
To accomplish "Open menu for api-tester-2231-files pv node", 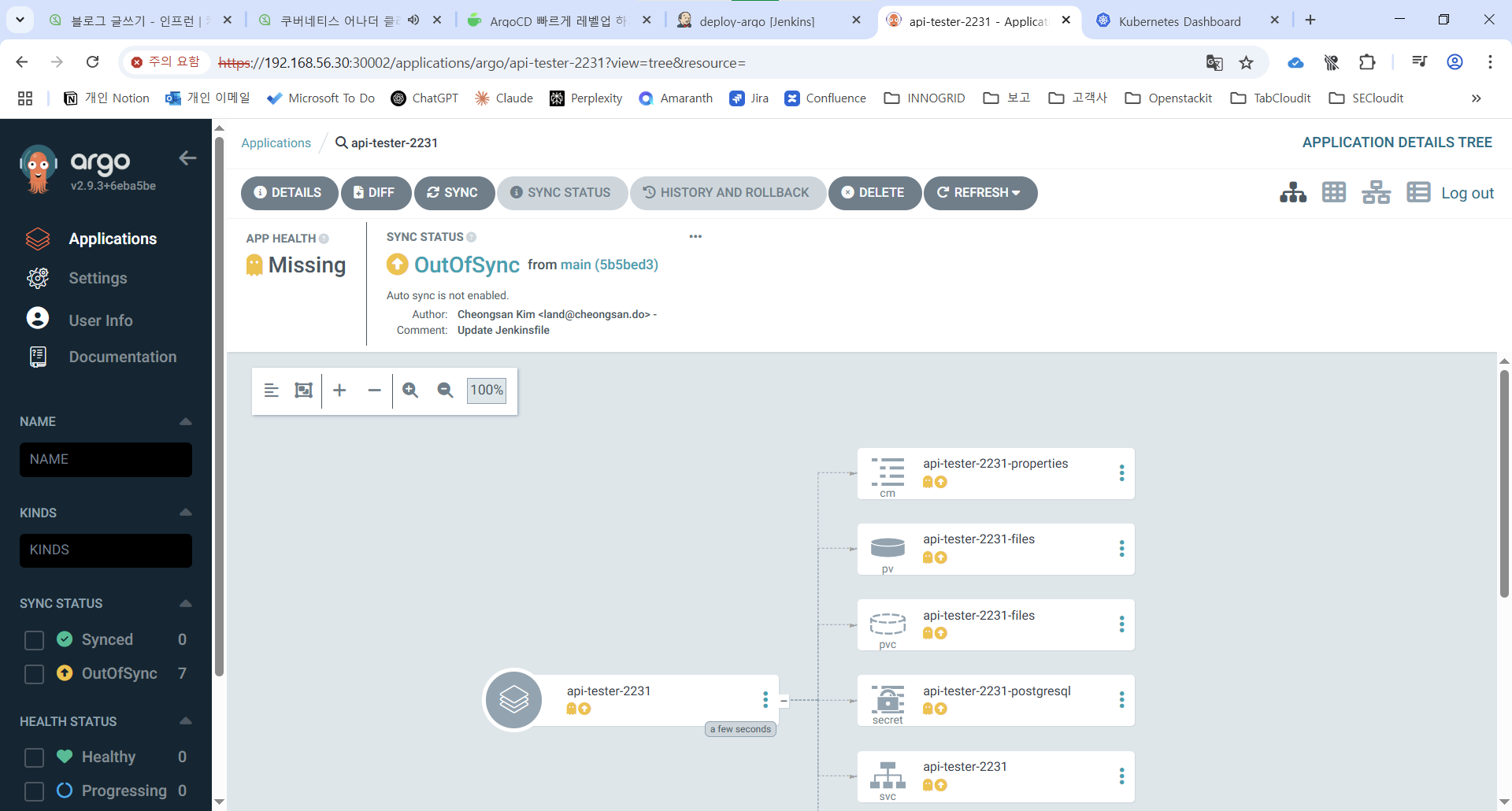I will tap(1121, 549).
